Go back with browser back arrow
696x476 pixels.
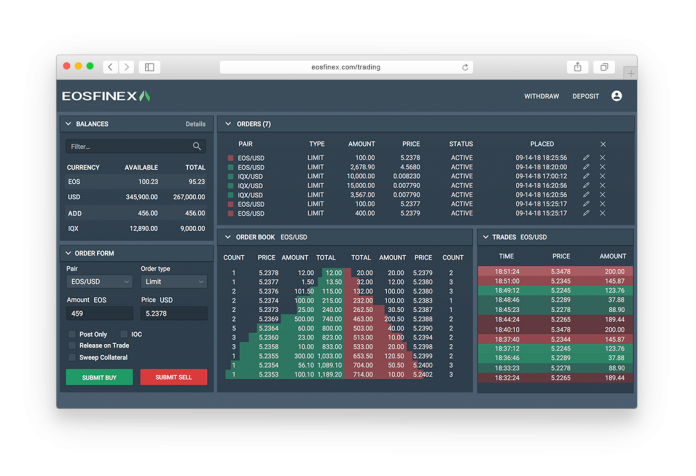tap(111, 67)
